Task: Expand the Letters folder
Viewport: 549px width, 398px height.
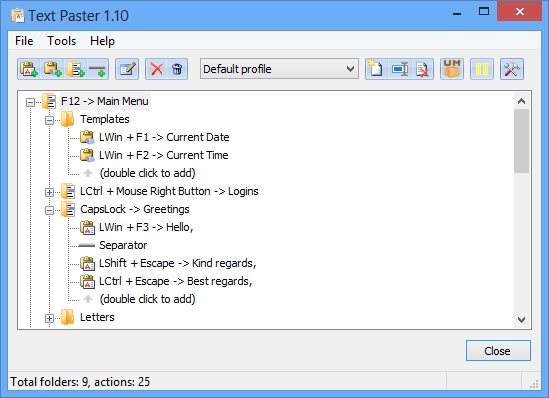Action: [x=49, y=318]
